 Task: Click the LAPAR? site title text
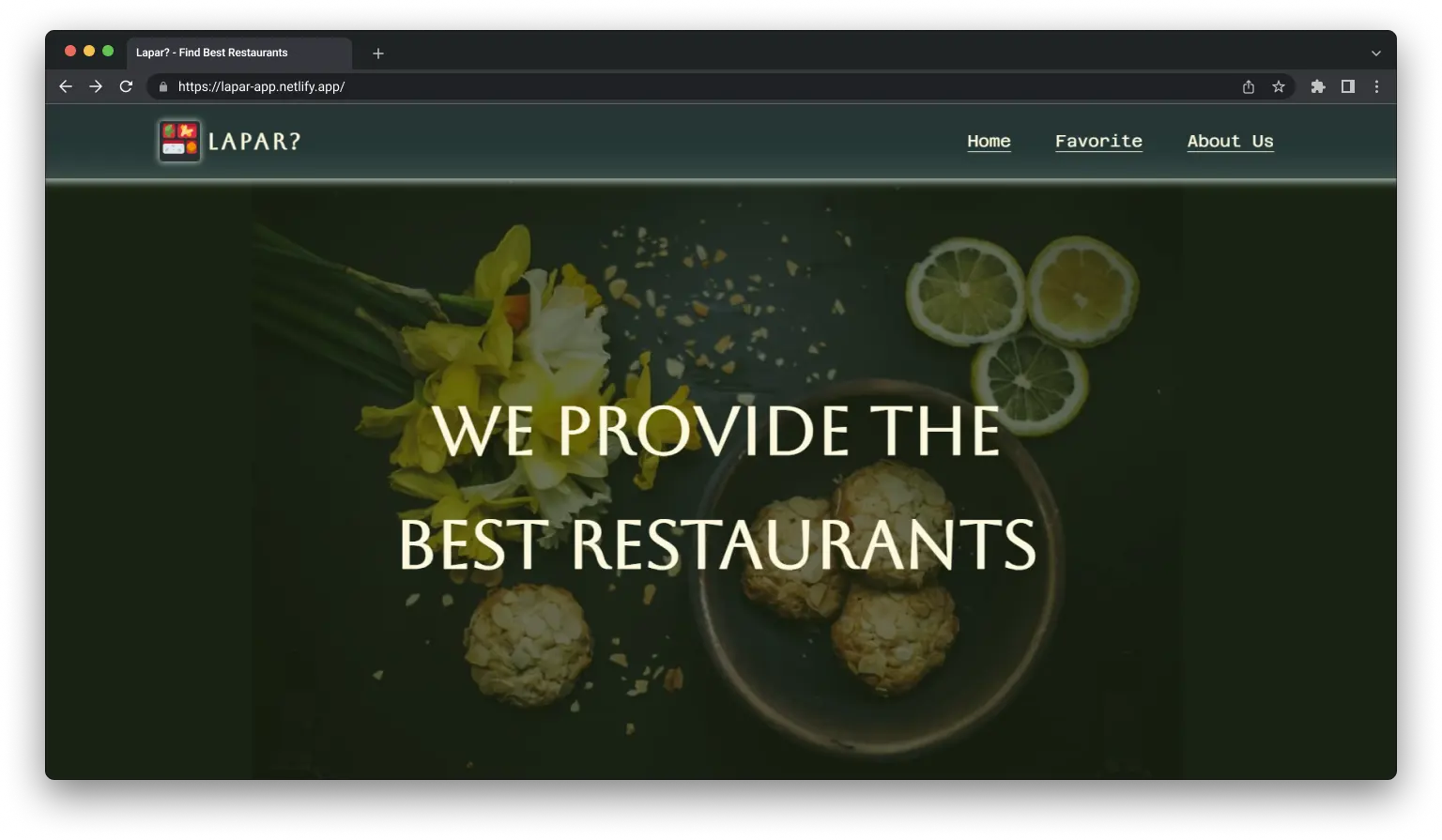pyautogui.click(x=255, y=141)
